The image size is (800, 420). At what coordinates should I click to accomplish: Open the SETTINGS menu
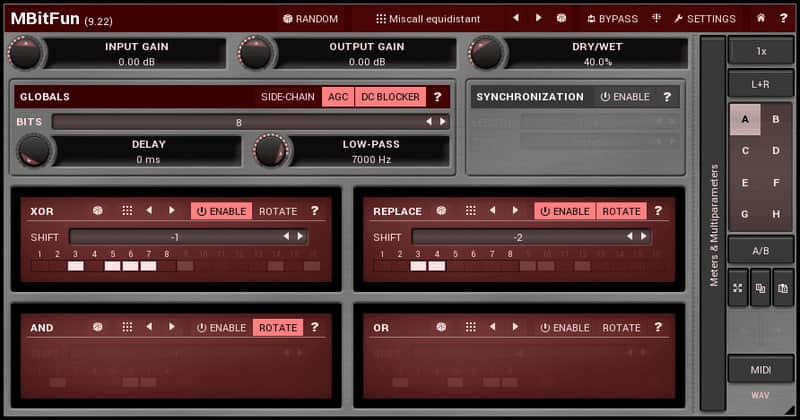coord(705,19)
